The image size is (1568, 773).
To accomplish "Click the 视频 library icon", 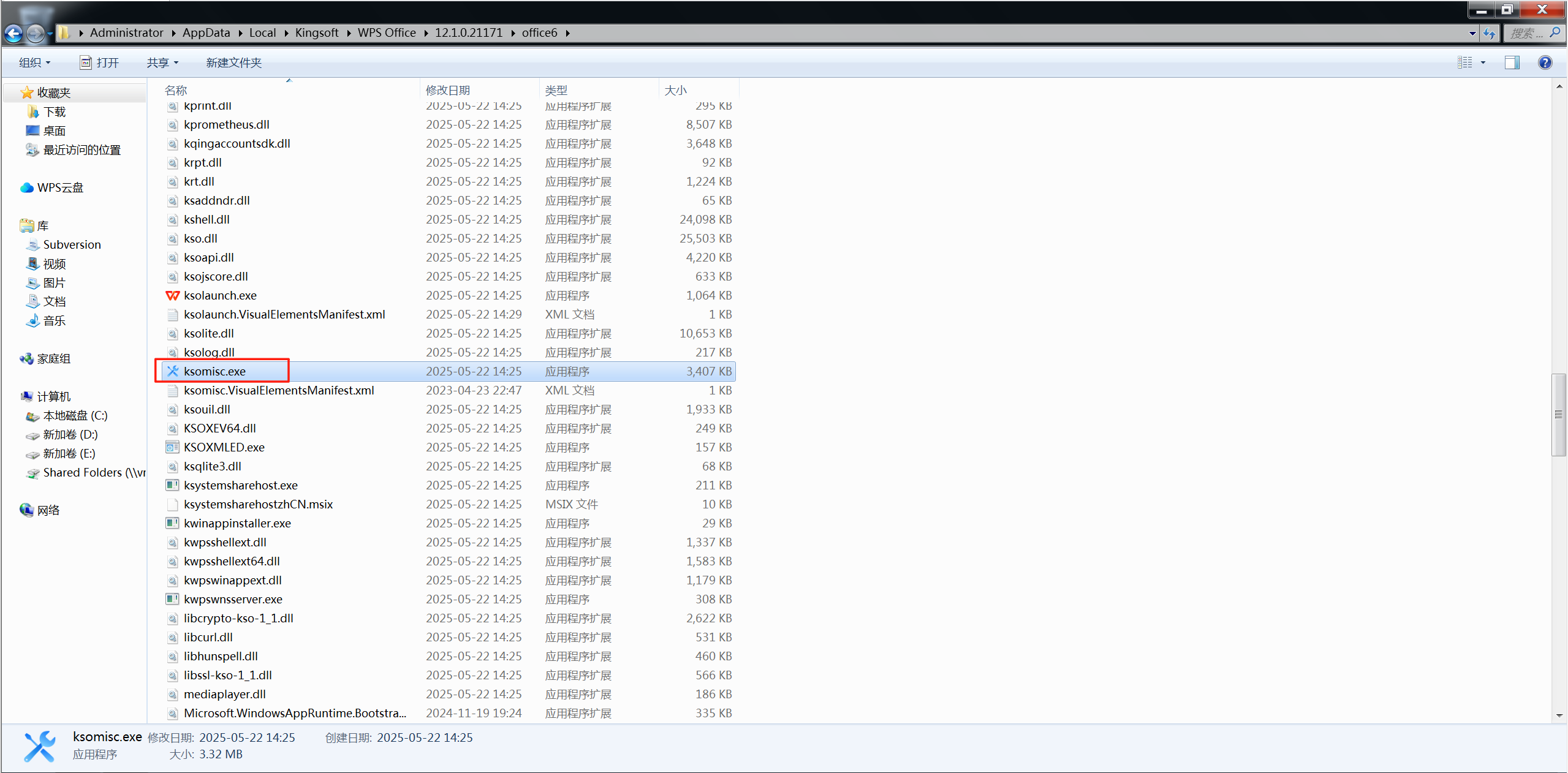I will coord(32,263).
